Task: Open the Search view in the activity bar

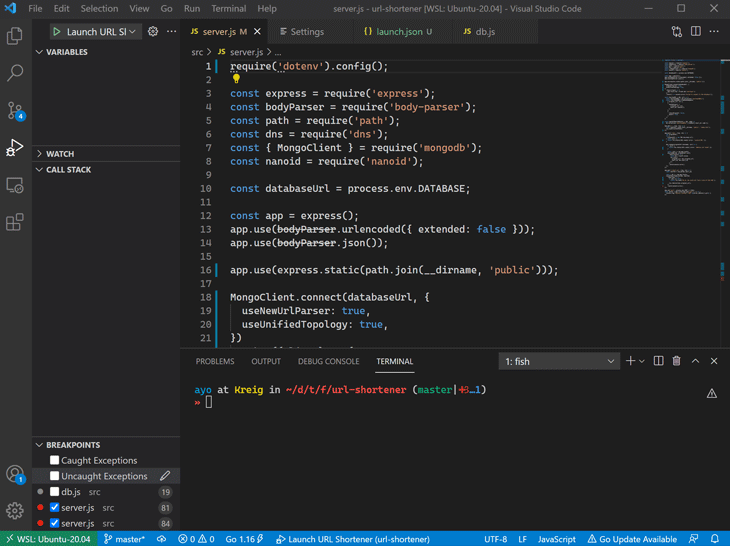Action: [15, 73]
